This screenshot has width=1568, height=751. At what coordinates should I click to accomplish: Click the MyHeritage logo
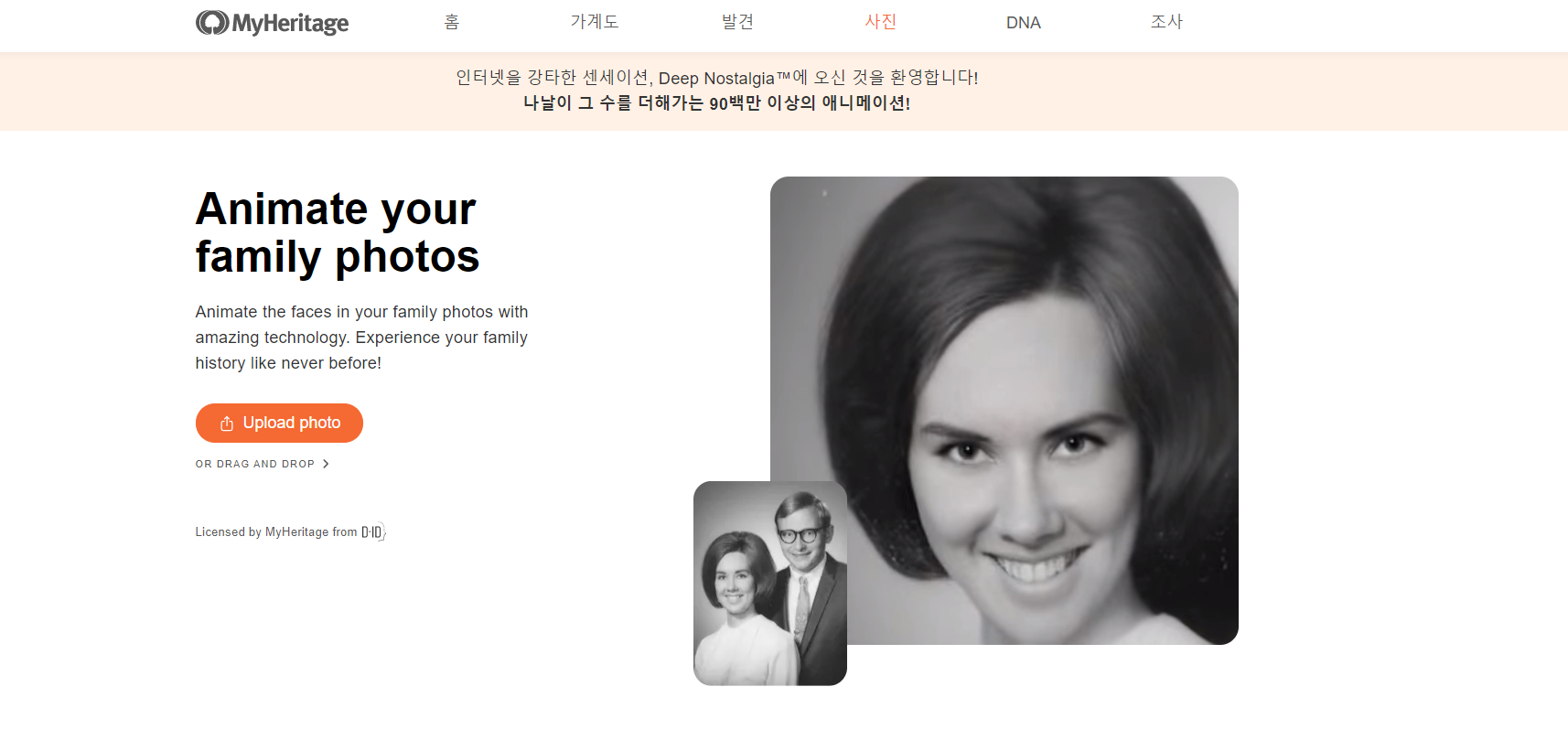[x=272, y=23]
